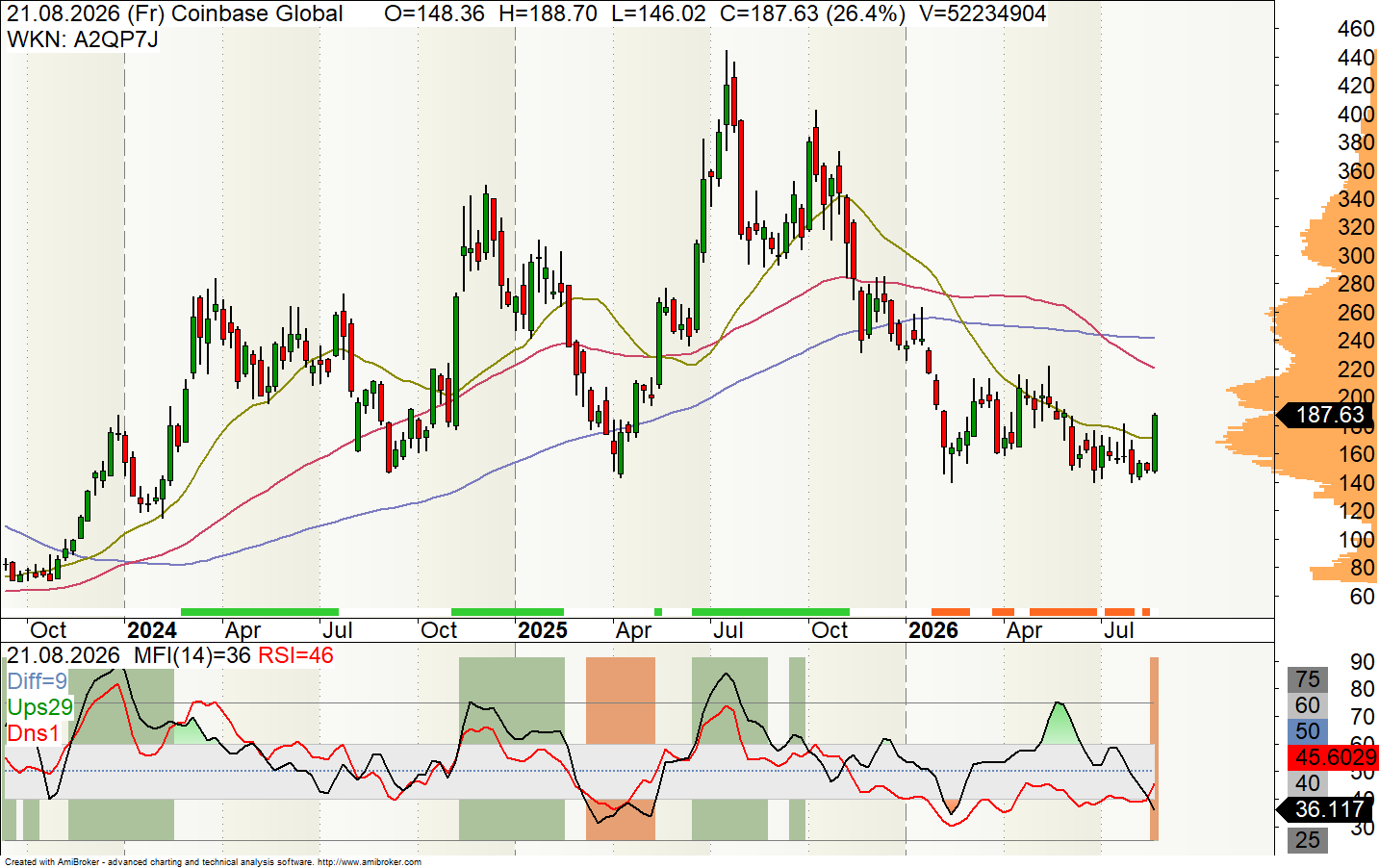Click the '240' price axis label
1379x868 pixels.
(1356, 341)
